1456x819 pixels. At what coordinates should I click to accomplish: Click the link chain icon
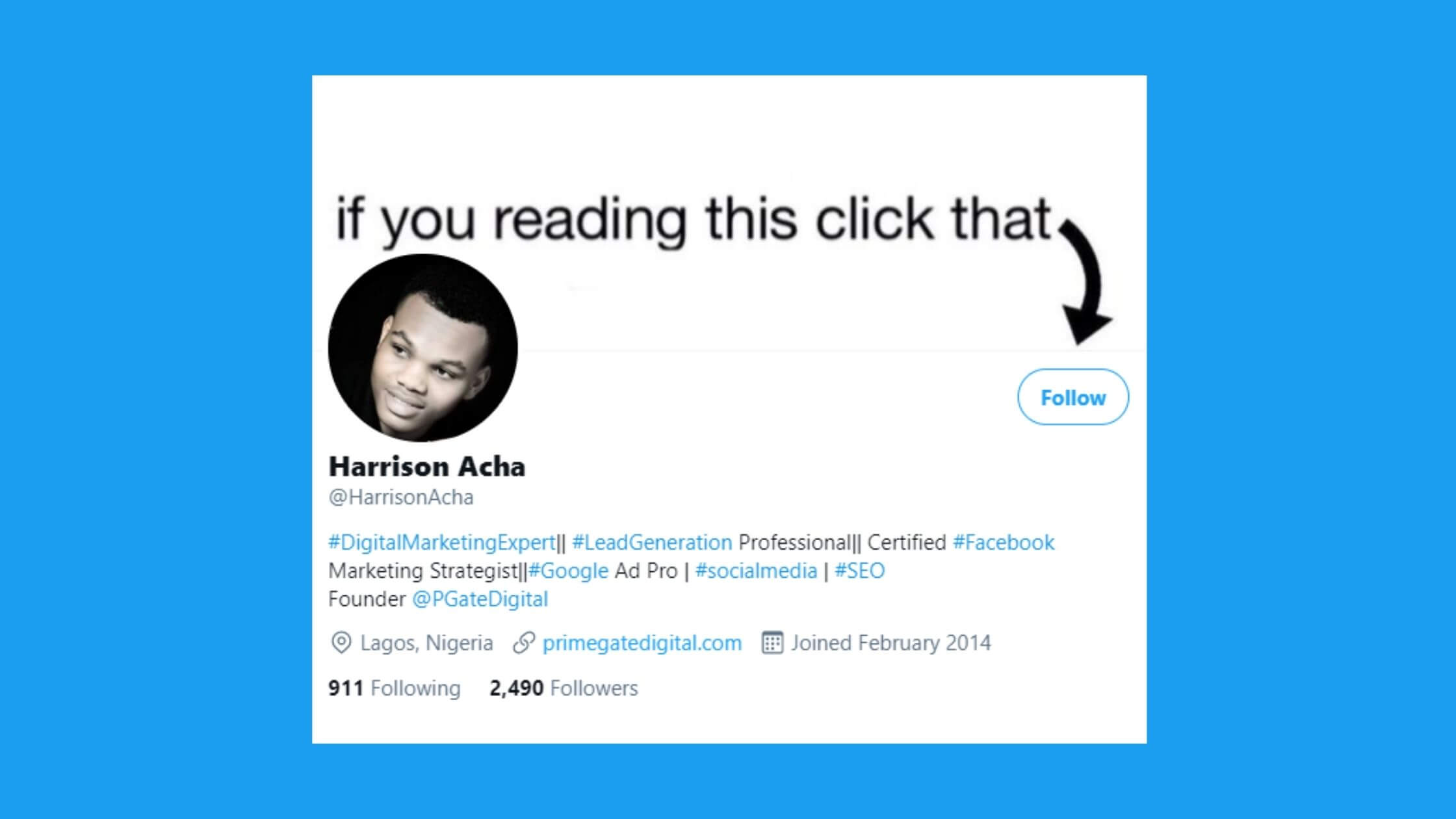[524, 643]
